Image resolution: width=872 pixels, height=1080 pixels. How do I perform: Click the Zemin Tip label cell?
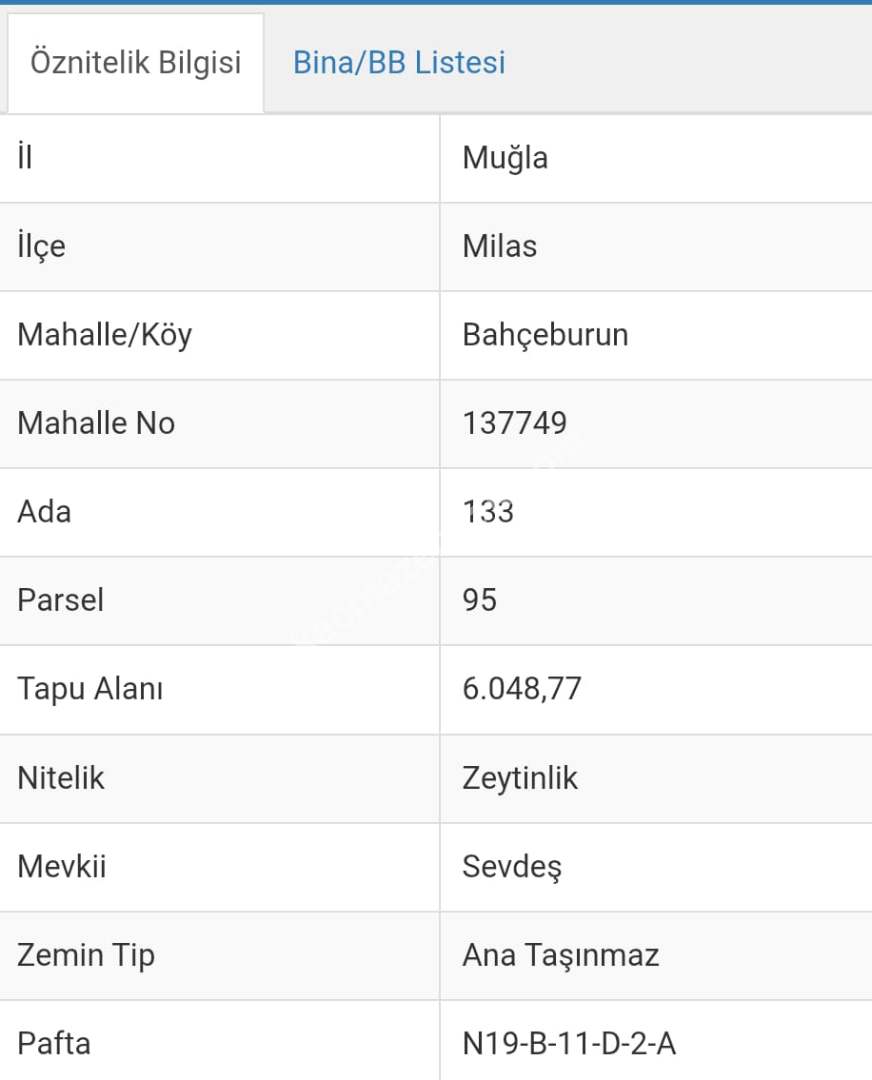[x=86, y=955]
